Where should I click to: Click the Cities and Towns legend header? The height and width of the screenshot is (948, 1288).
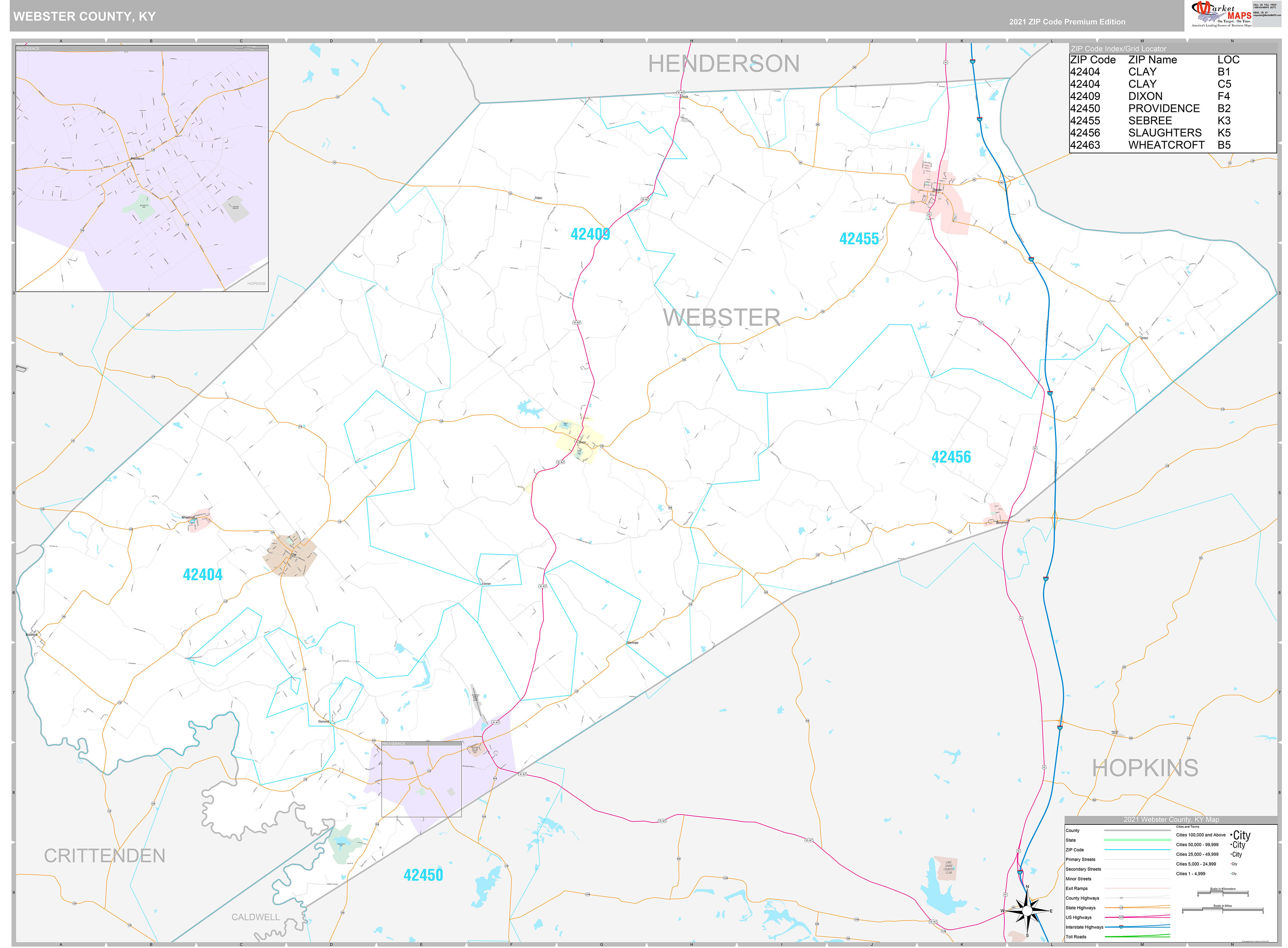tap(1187, 826)
